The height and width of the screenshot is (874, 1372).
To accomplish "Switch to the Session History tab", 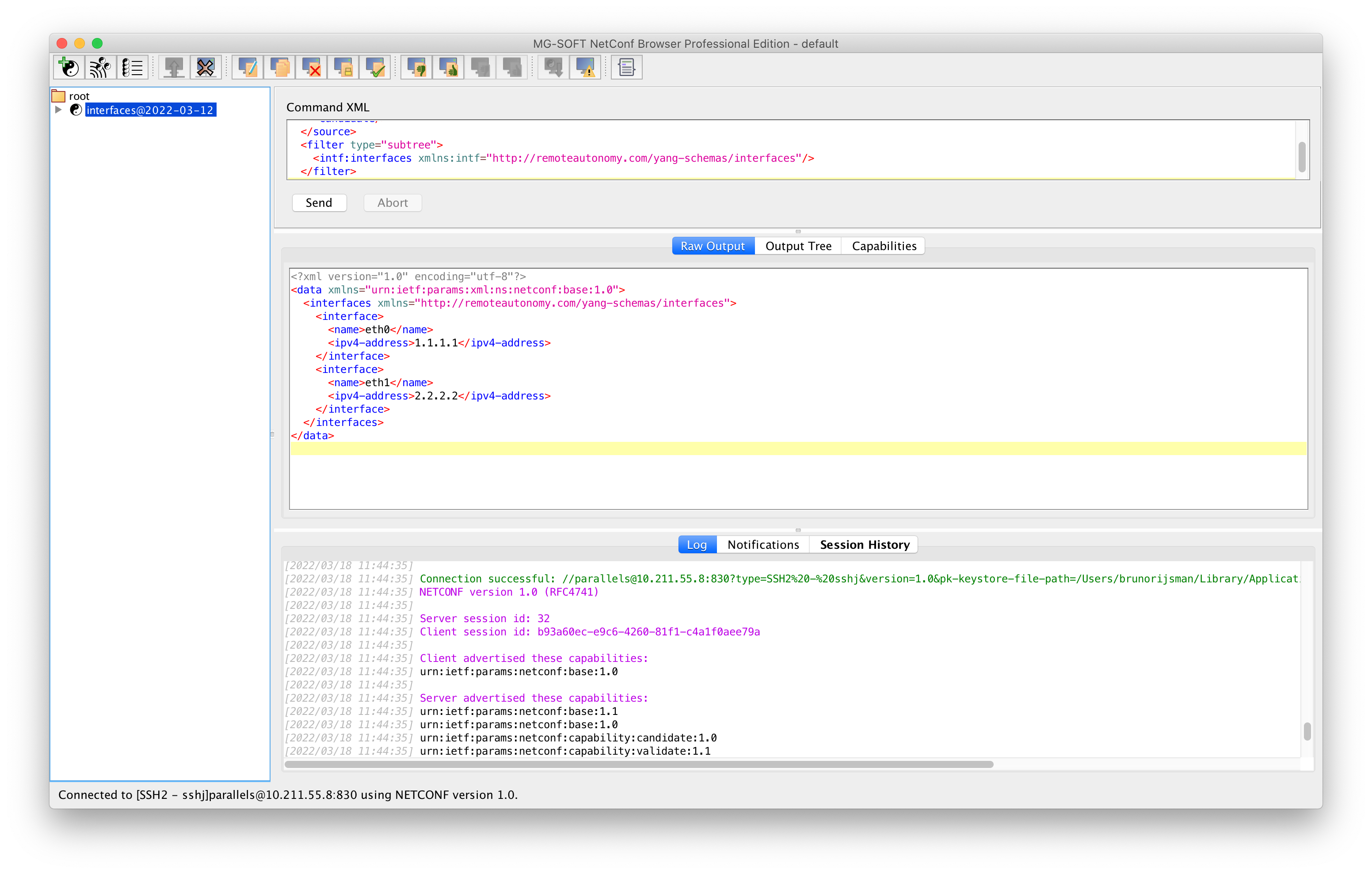I will tap(864, 544).
